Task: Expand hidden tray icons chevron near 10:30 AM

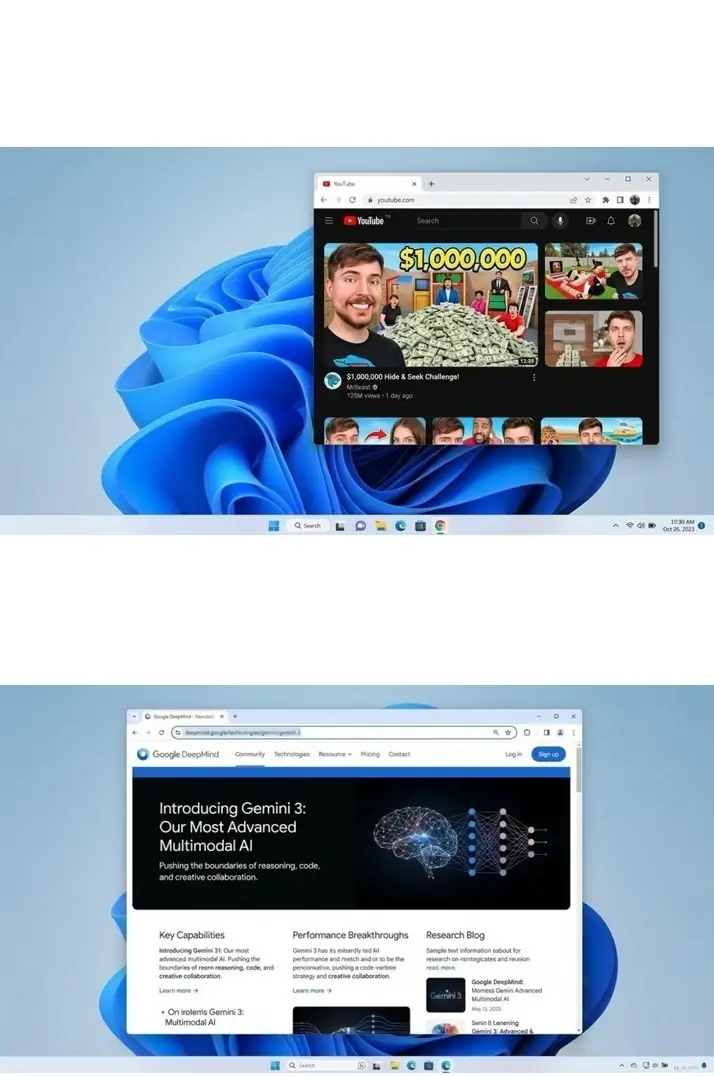Action: tap(615, 526)
